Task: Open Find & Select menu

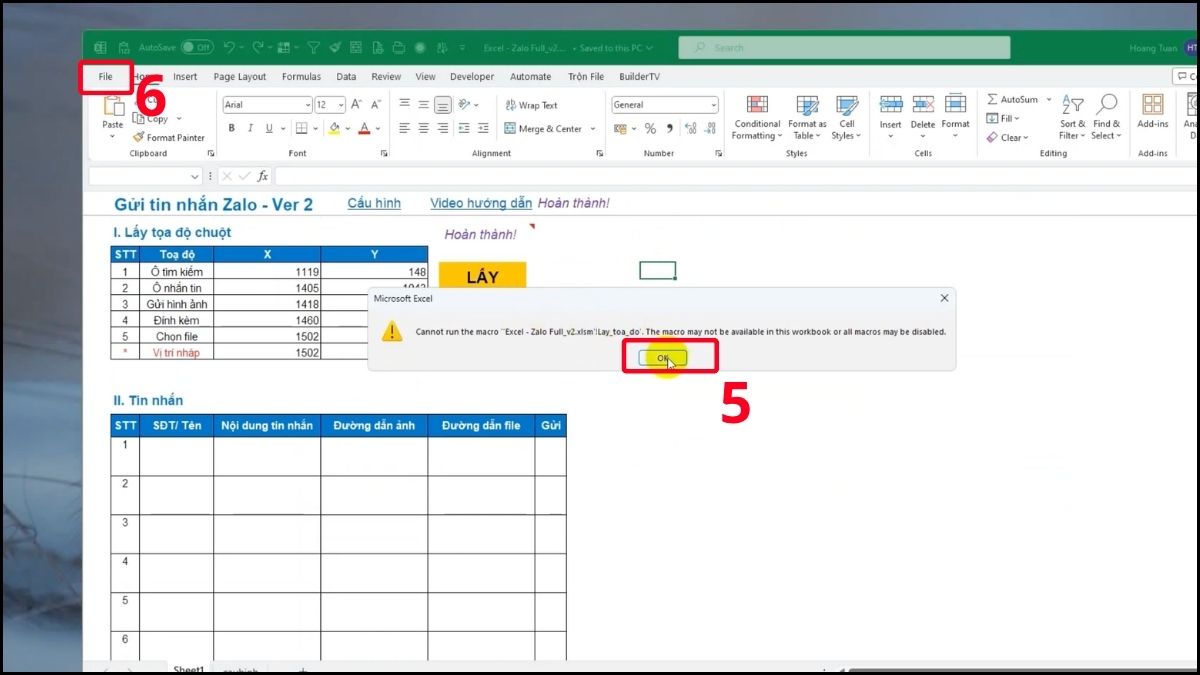Action: [x=1107, y=118]
